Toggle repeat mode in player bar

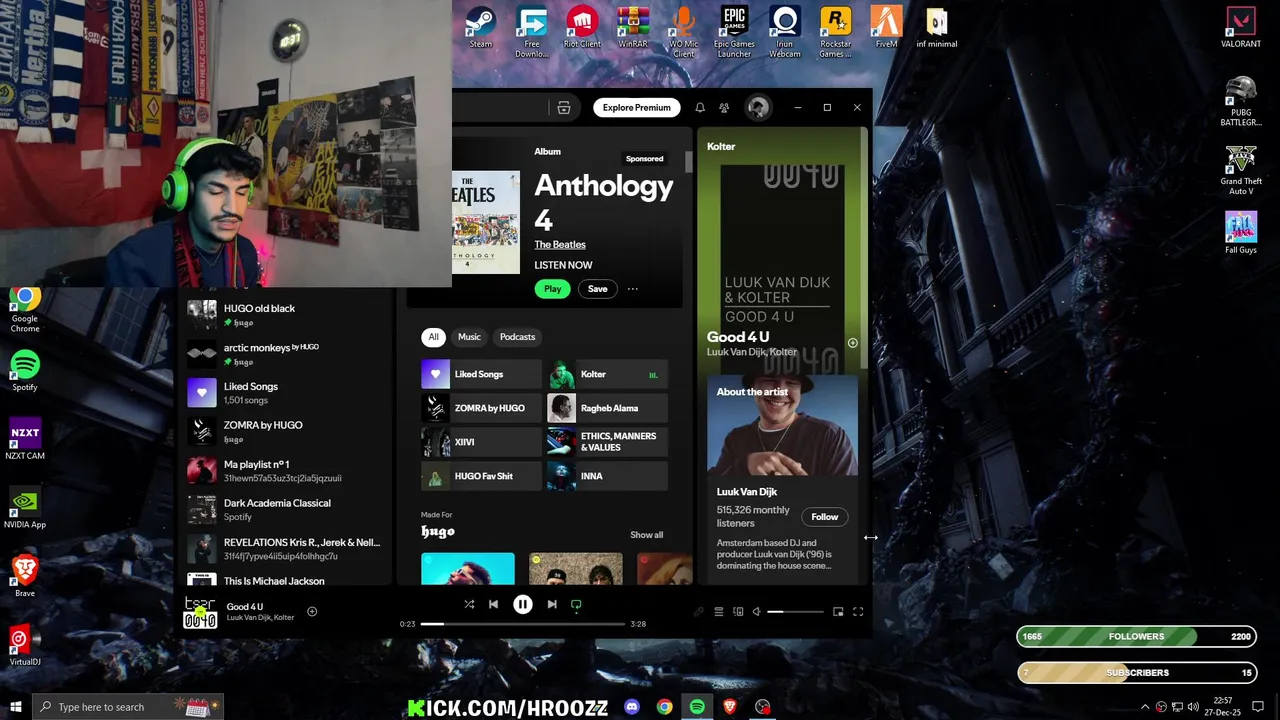(576, 604)
